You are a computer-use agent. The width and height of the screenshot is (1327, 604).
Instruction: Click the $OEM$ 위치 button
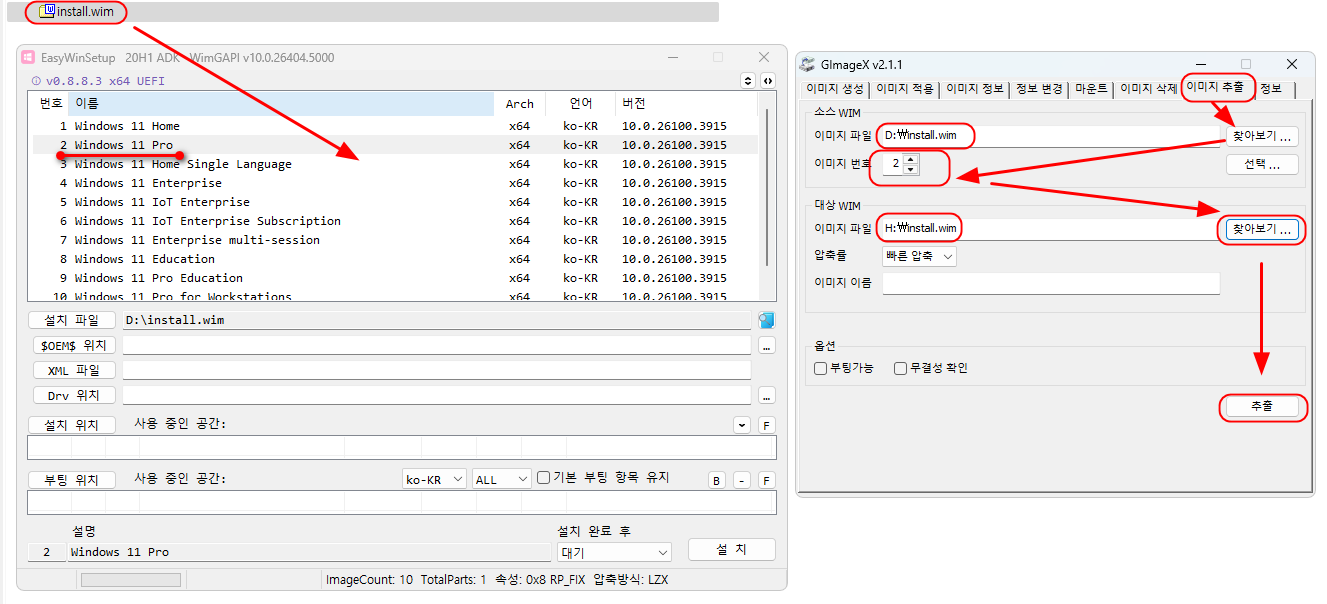point(72,345)
